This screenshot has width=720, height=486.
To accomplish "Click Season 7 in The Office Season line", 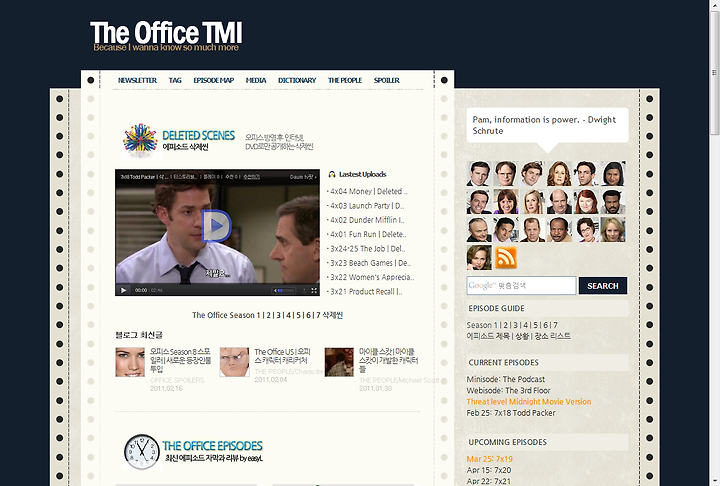I will tap(318, 315).
